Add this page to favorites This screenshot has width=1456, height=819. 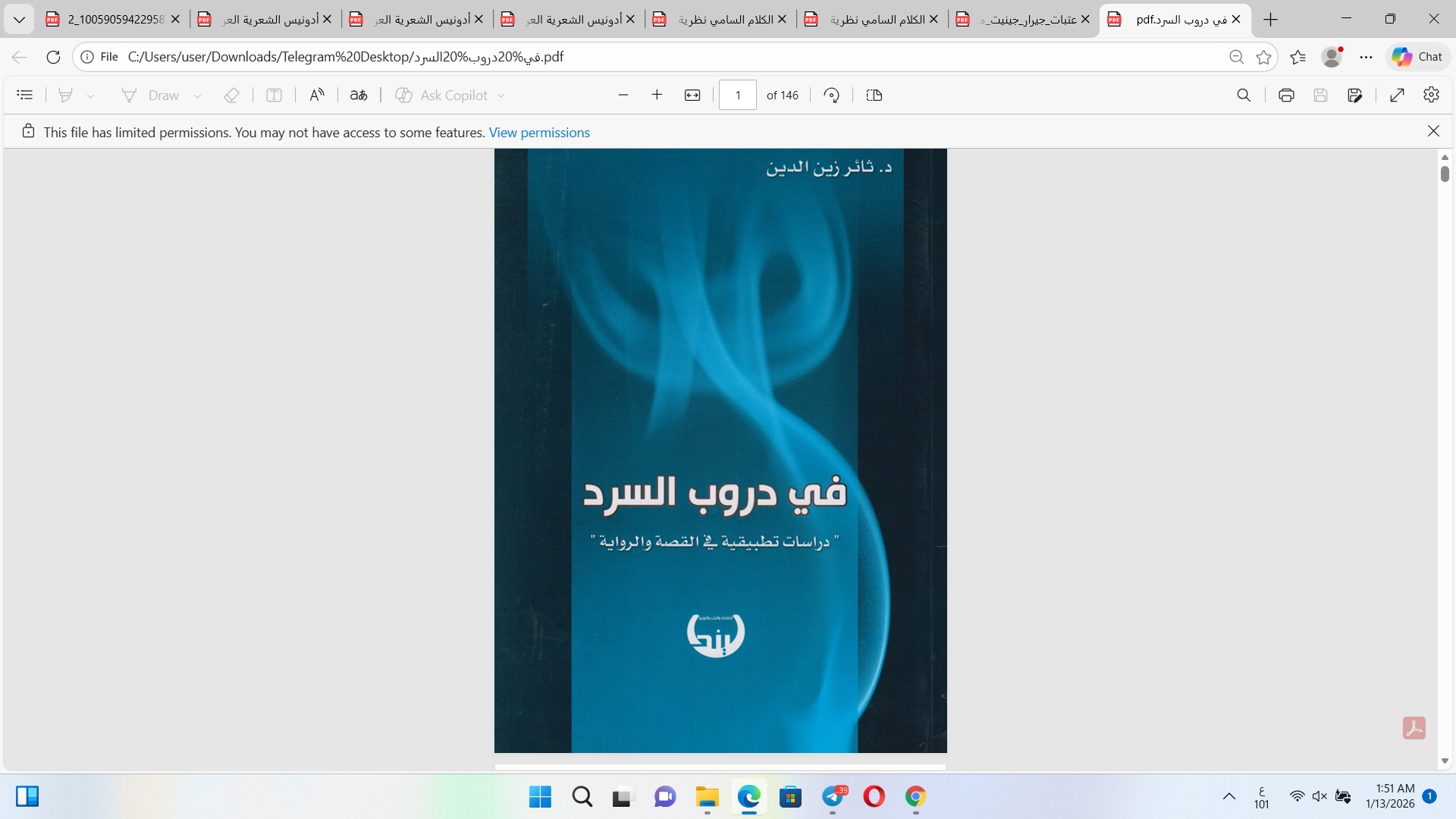1263,57
